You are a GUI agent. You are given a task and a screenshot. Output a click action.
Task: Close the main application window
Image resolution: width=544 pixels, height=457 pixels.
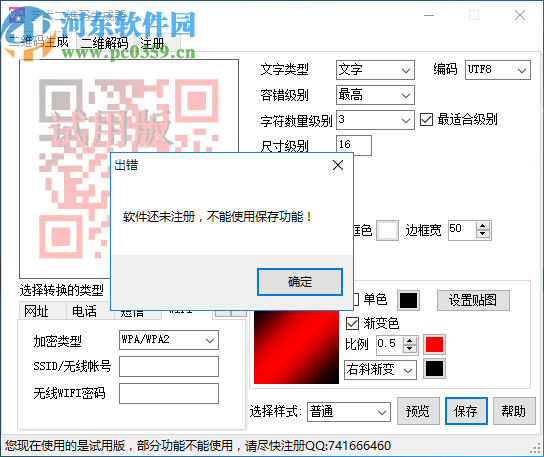coord(520,15)
